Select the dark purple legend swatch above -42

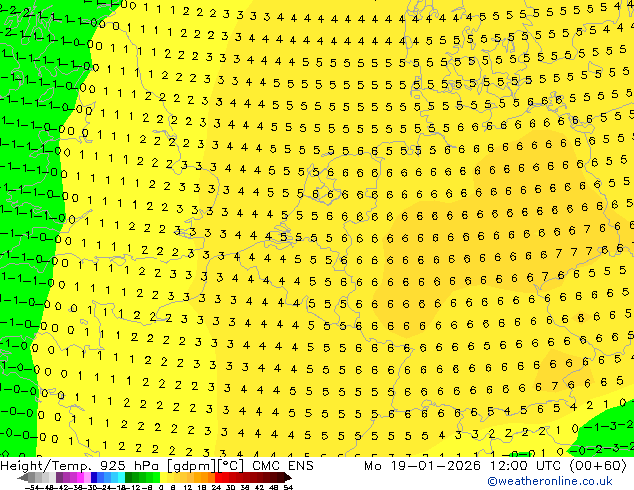pyautogui.click(x=59, y=477)
